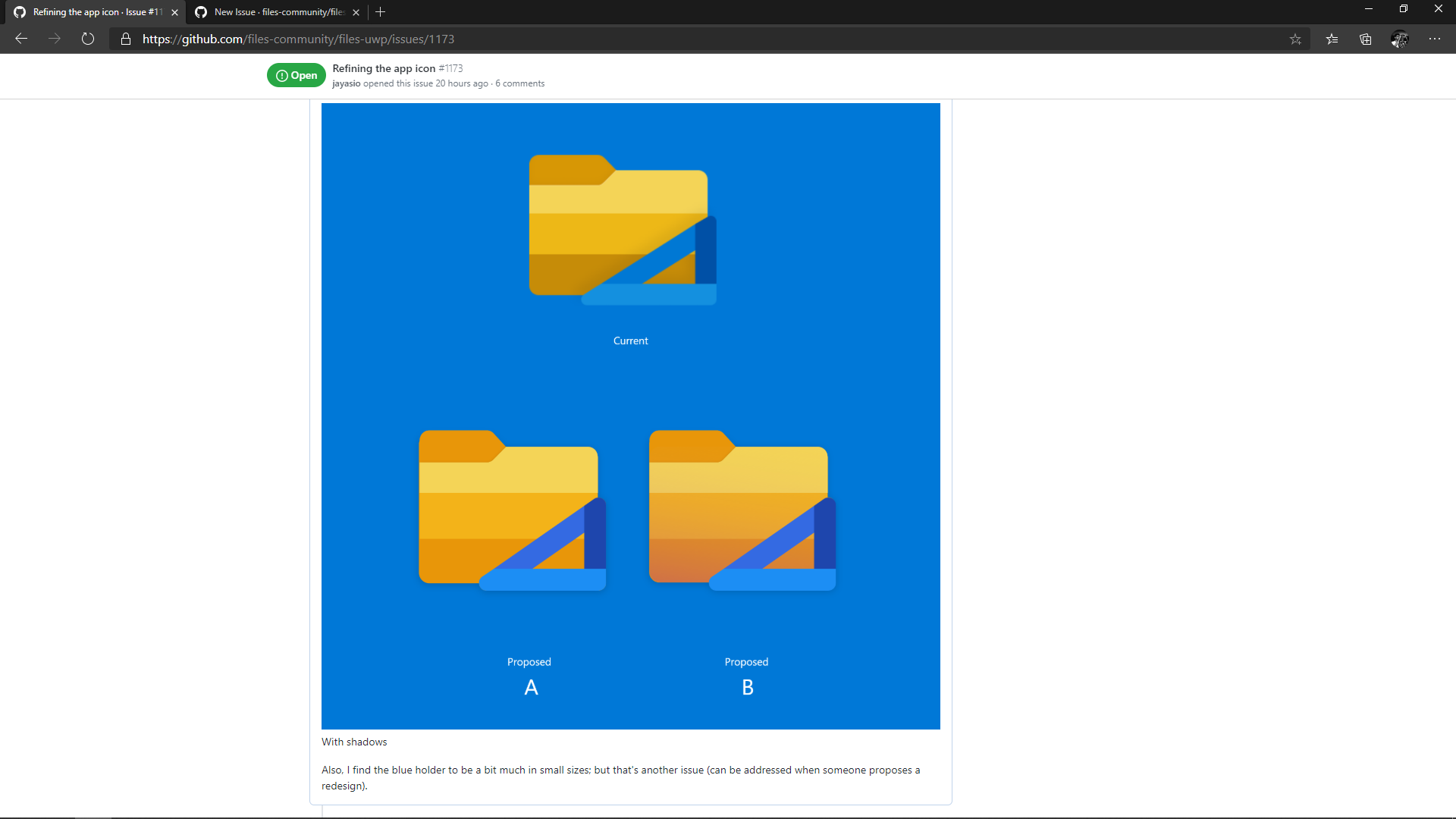Close the New Issue tab

click(x=356, y=12)
